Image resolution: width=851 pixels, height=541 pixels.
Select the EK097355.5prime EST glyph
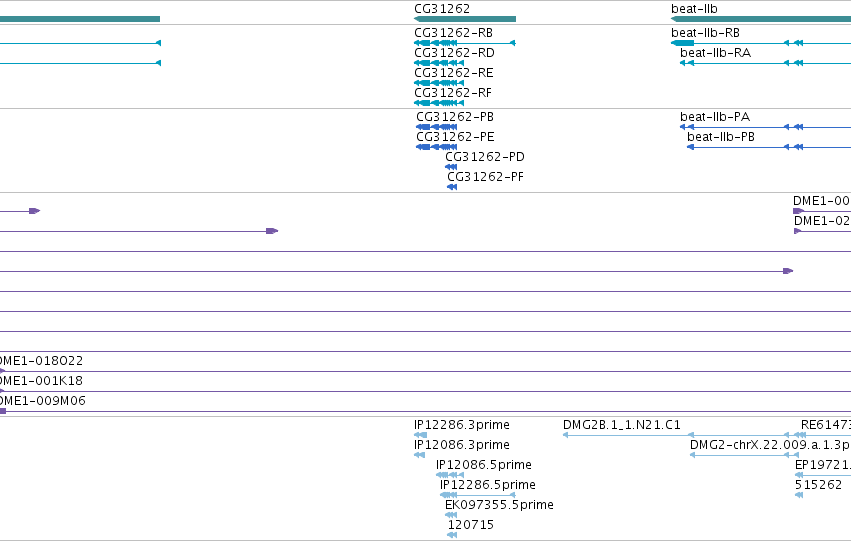pyautogui.click(x=451, y=515)
